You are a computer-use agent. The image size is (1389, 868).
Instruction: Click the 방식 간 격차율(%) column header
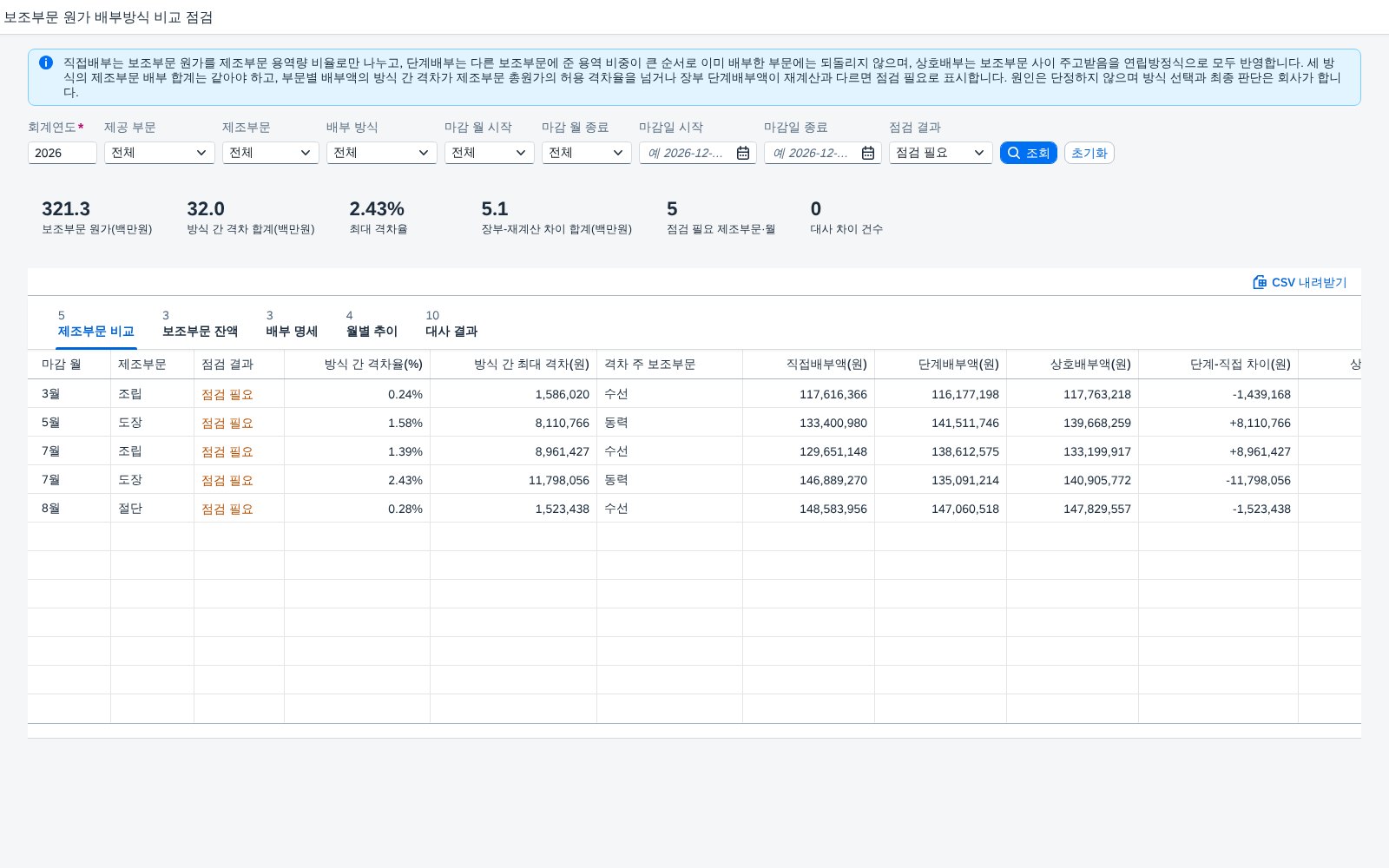[x=373, y=365]
